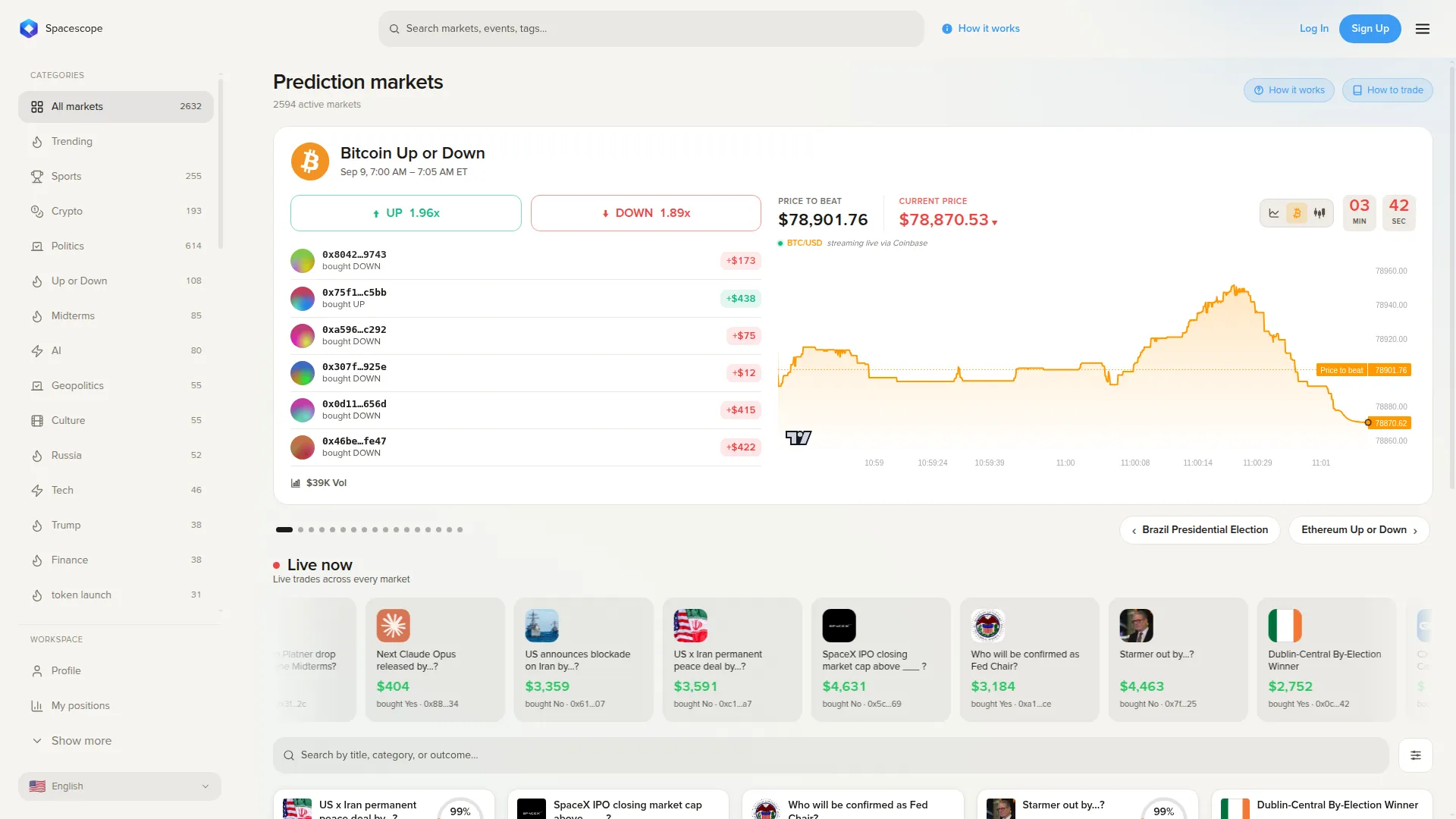Click the Bitcoin market coin icon
The image size is (1456, 819).
310,162
